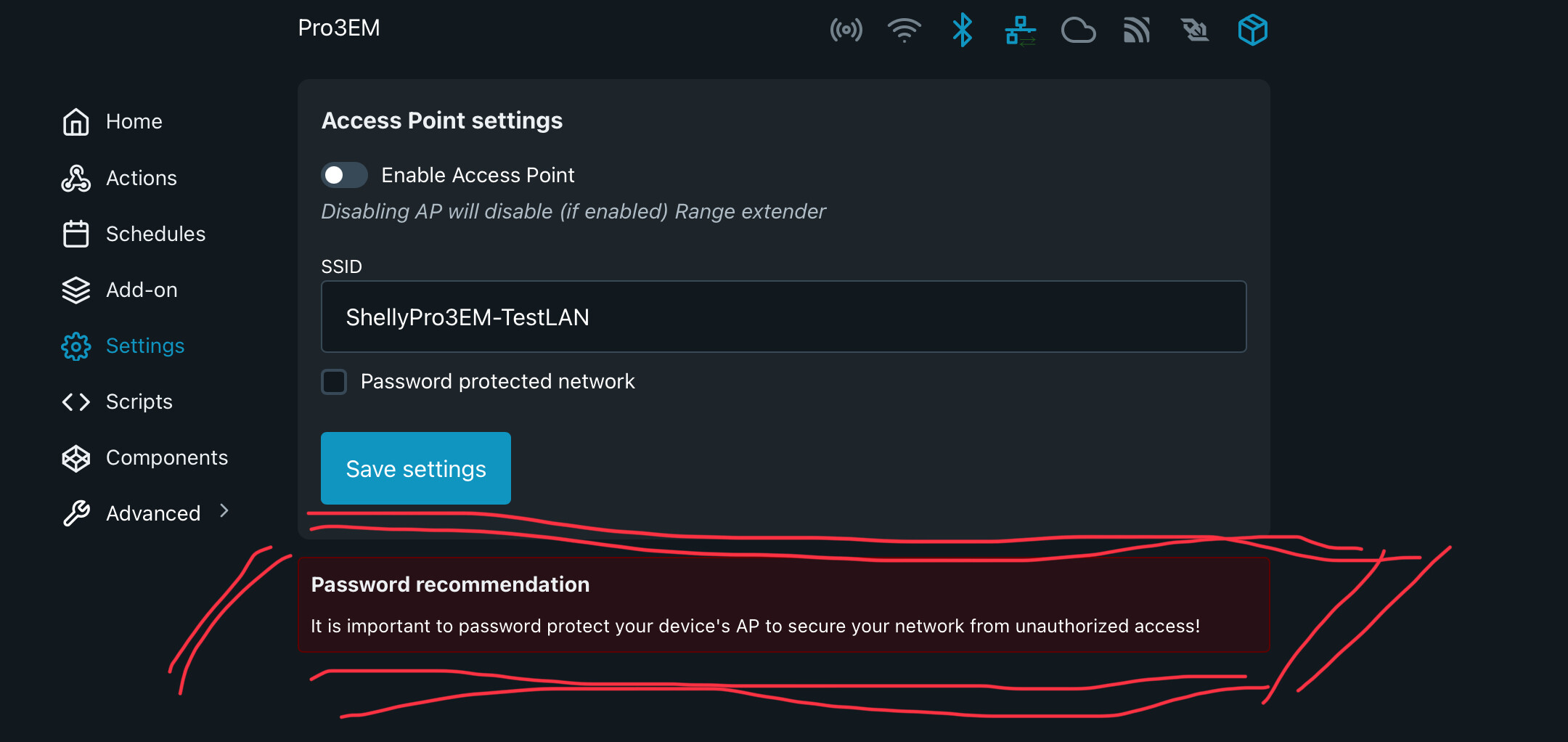Expand the Advanced menu chevron
The image size is (1568, 742).
coord(224,511)
